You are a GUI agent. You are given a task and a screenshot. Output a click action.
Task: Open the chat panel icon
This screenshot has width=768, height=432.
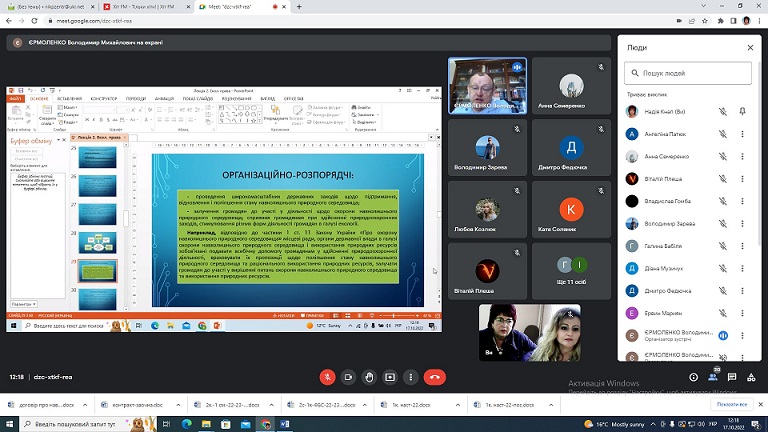(732, 377)
